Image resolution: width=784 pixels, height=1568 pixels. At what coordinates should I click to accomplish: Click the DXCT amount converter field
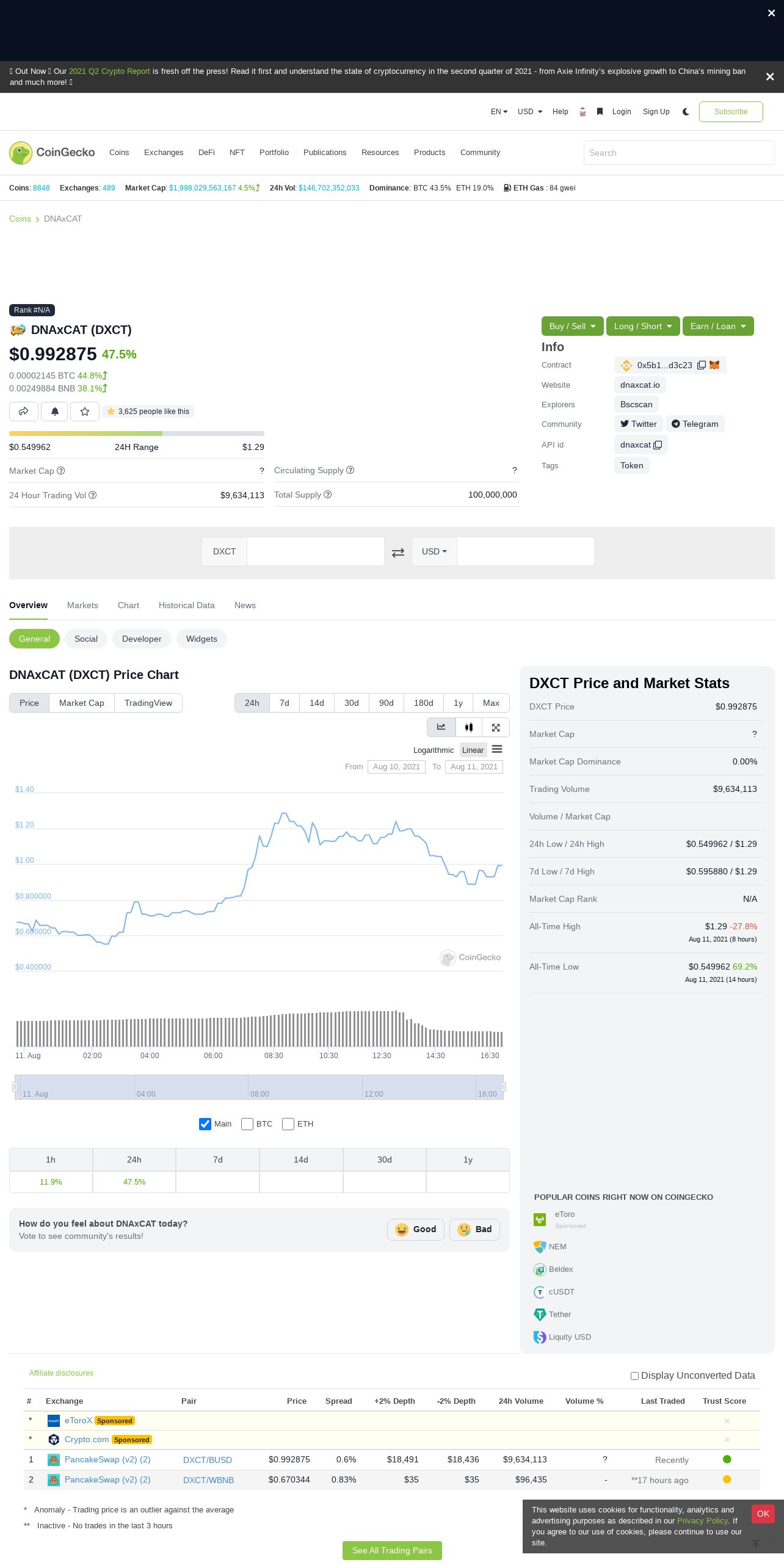pos(316,551)
